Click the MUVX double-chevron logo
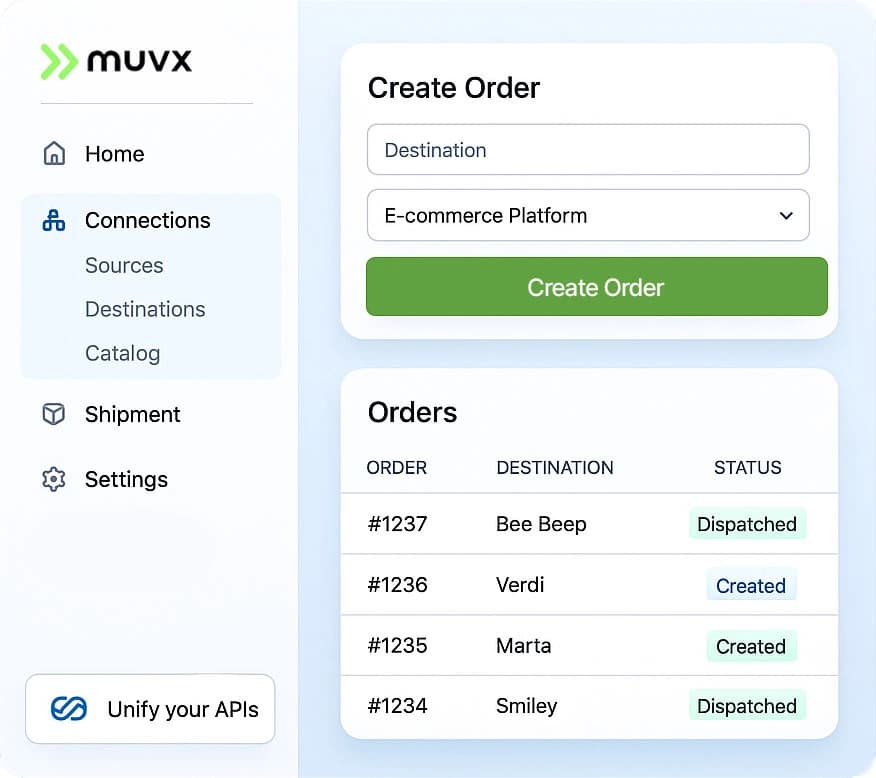The image size is (876, 778). (59, 61)
